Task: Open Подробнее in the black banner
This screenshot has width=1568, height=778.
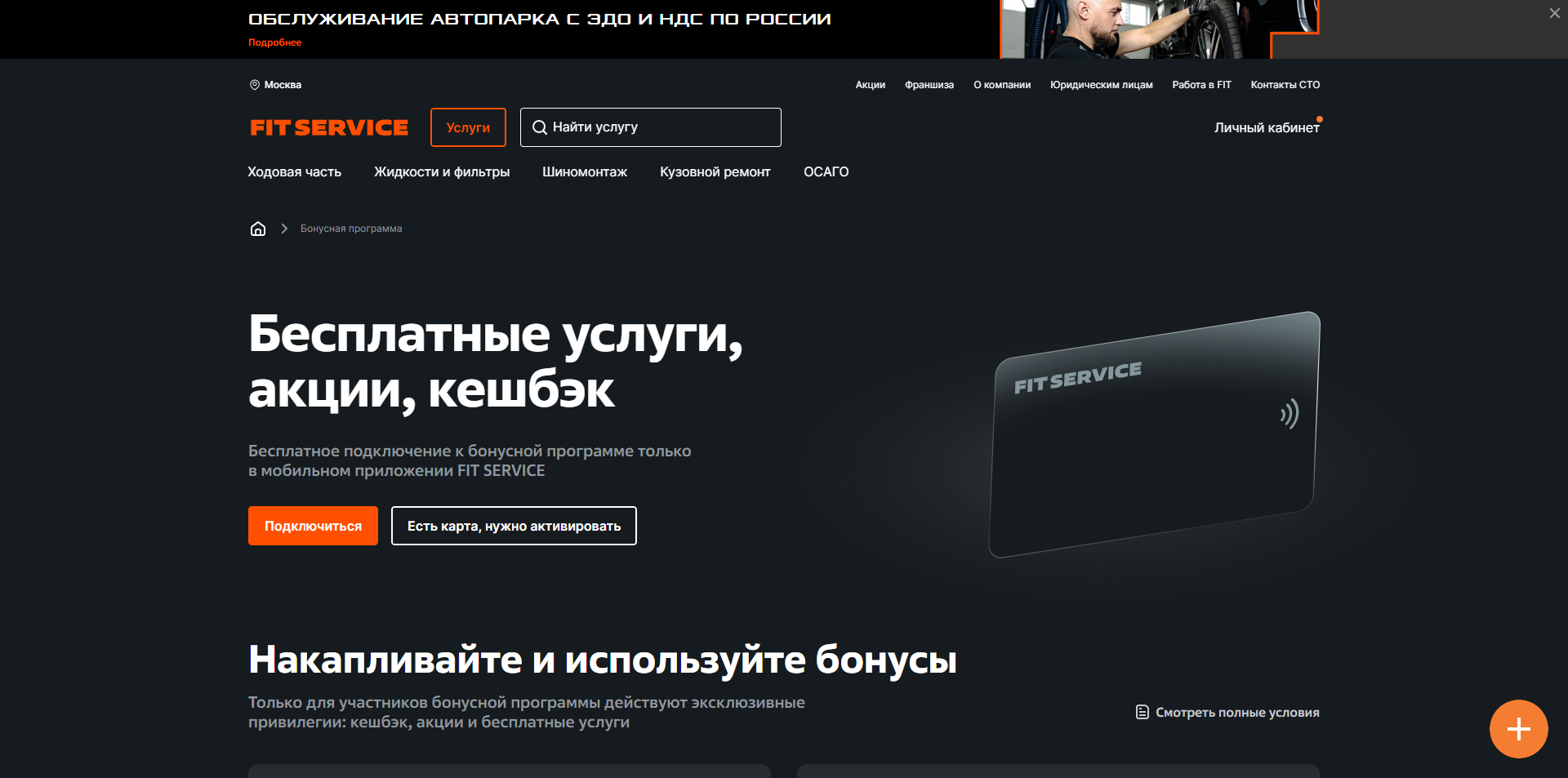Action: 275,42
